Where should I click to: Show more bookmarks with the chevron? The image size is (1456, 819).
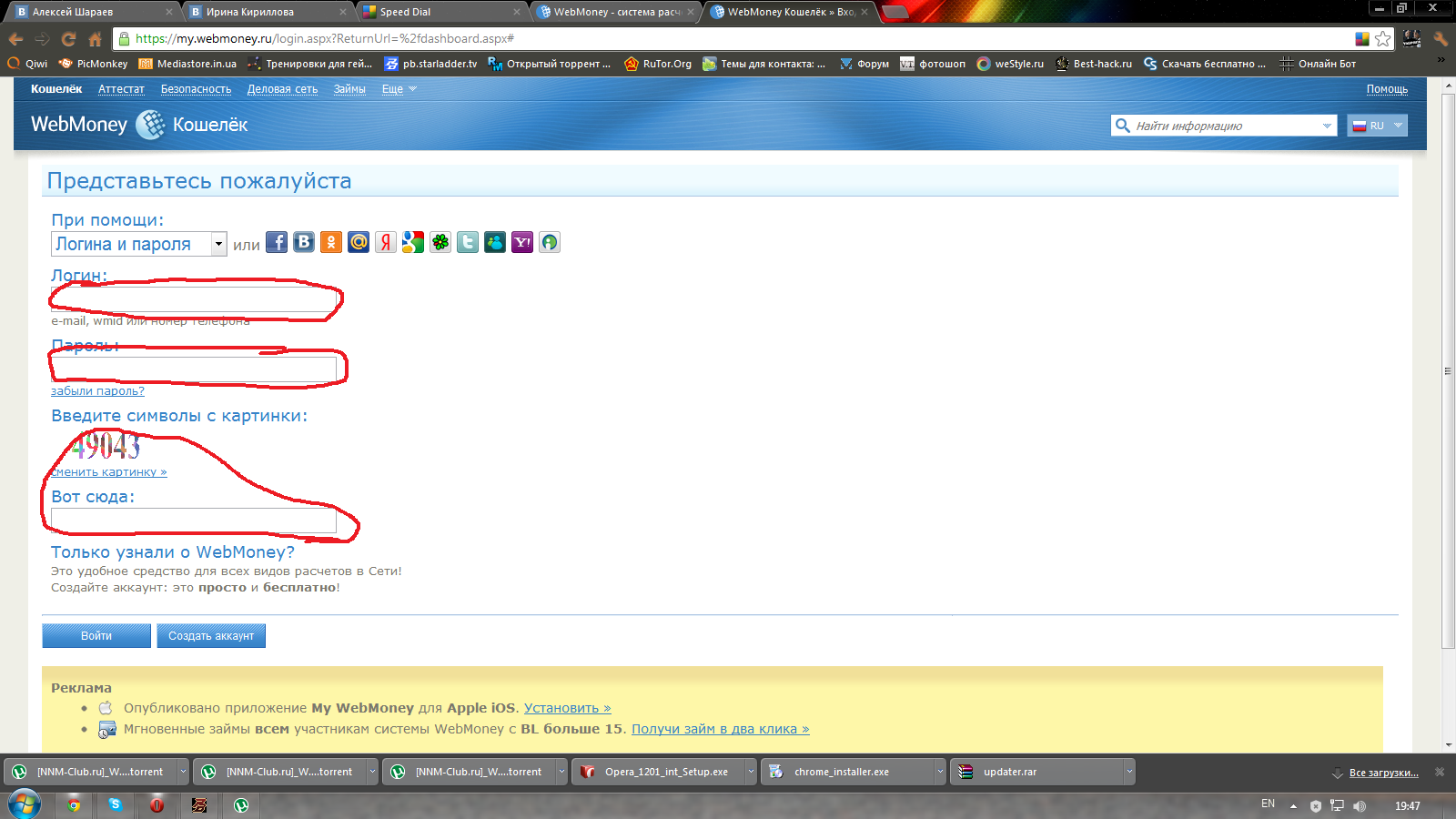click(x=1441, y=60)
